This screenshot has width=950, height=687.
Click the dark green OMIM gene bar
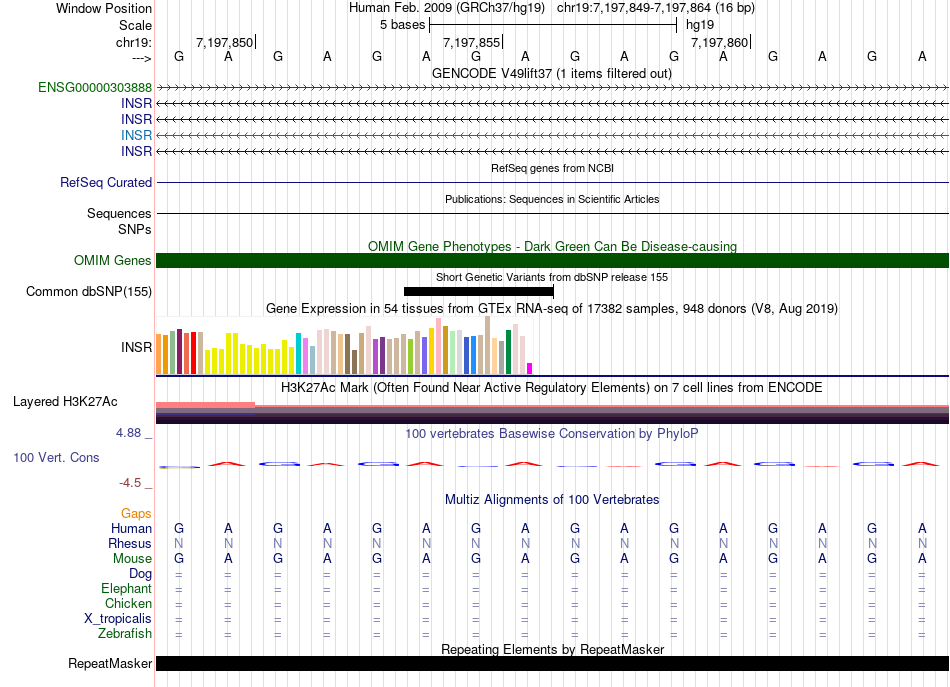tap(552, 261)
